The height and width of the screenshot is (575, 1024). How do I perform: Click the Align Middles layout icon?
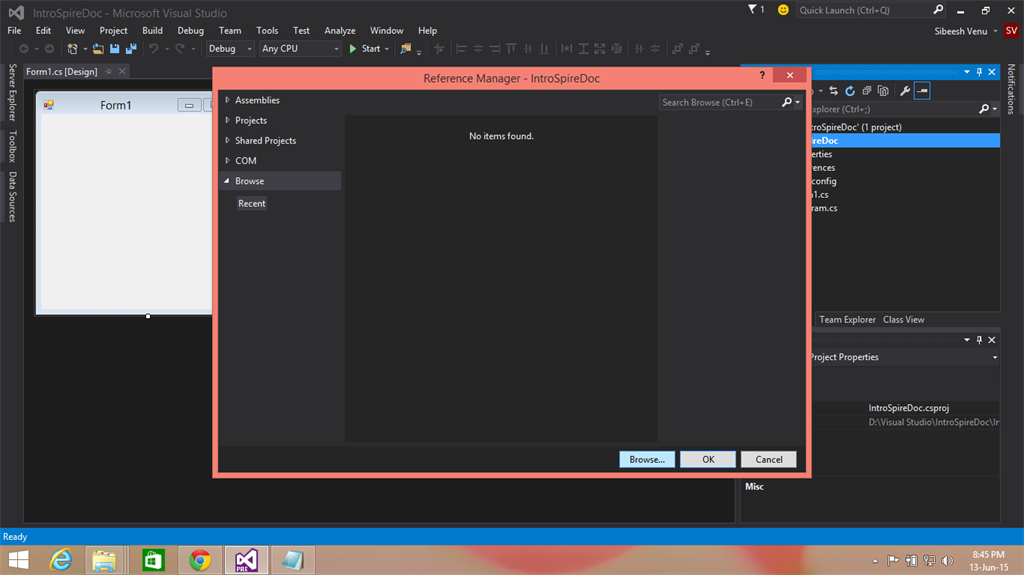pos(528,48)
